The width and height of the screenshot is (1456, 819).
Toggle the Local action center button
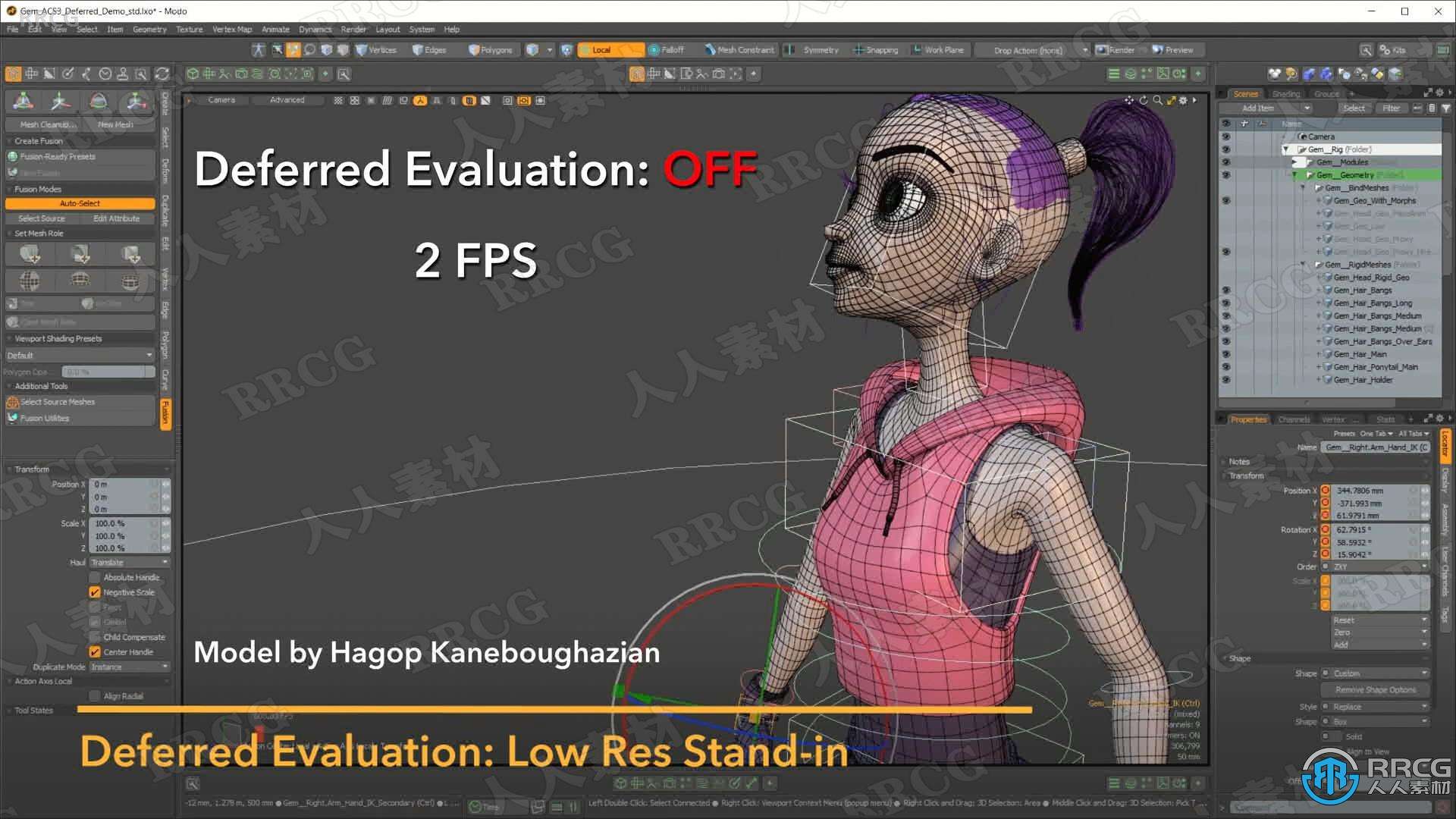click(x=610, y=50)
